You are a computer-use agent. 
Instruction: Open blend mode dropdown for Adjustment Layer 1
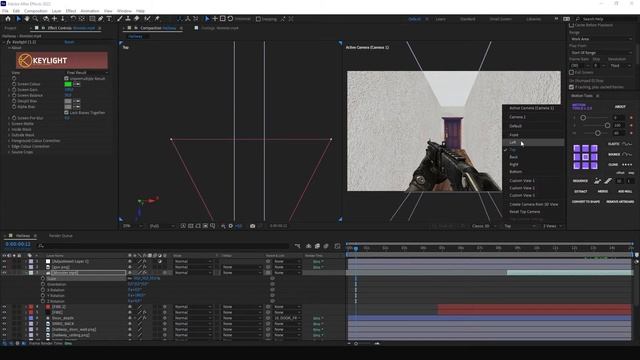click(x=193, y=261)
